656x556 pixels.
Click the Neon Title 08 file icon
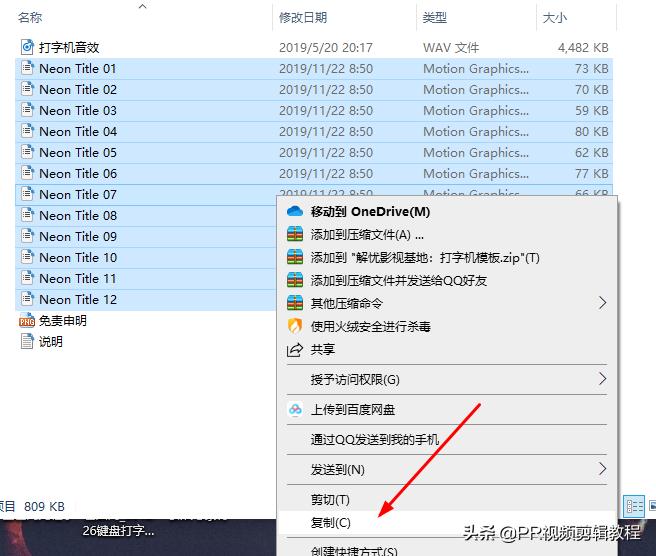tap(27, 215)
